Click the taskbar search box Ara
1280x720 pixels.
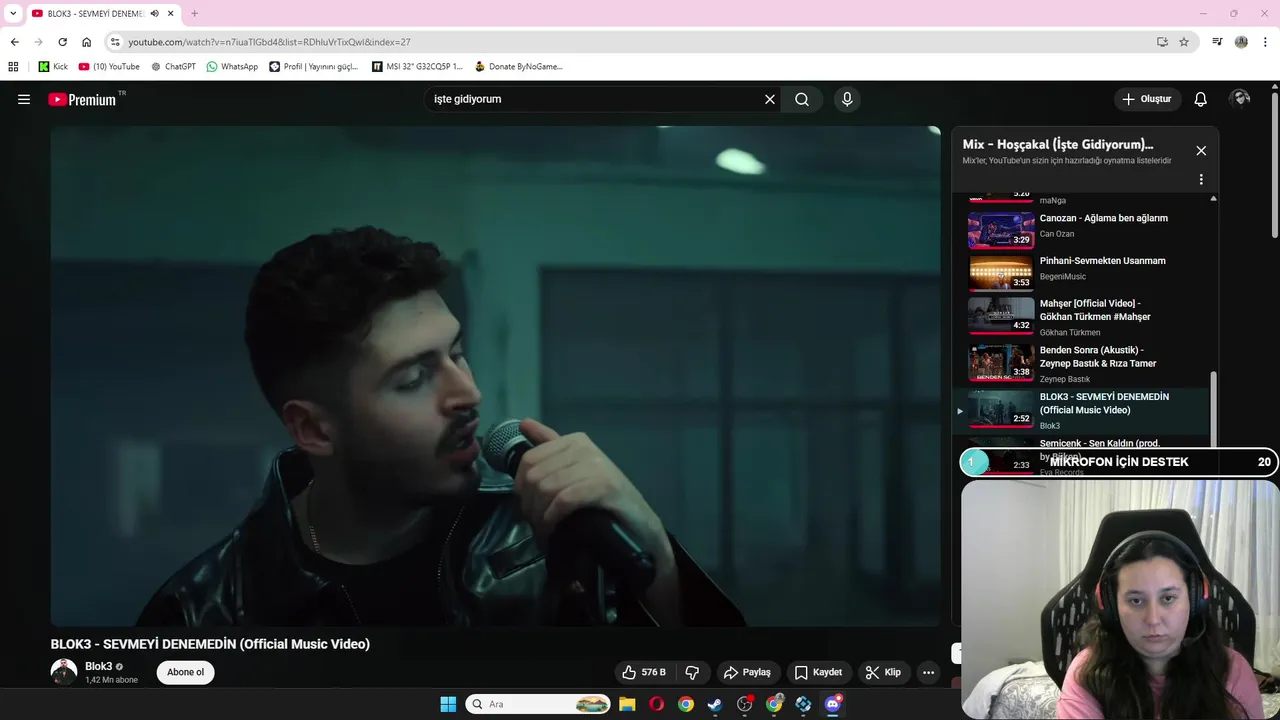point(538,704)
